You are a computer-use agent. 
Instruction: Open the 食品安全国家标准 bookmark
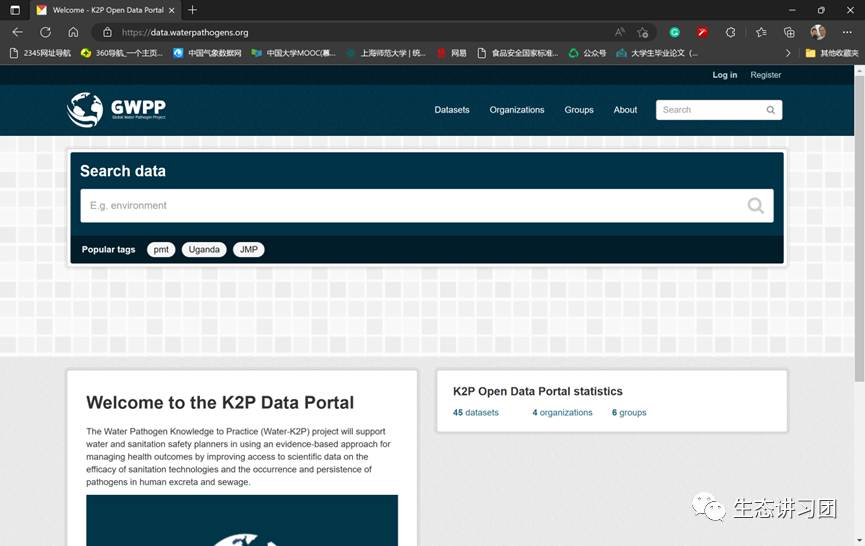[x=518, y=53]
